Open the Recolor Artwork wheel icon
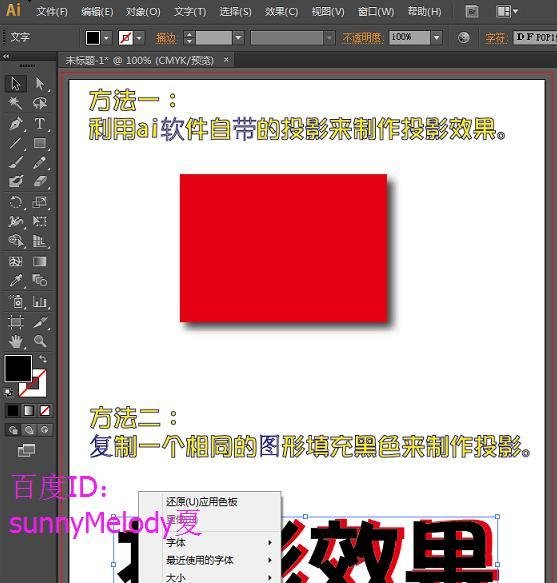The image size is (557, 583). 463,38
